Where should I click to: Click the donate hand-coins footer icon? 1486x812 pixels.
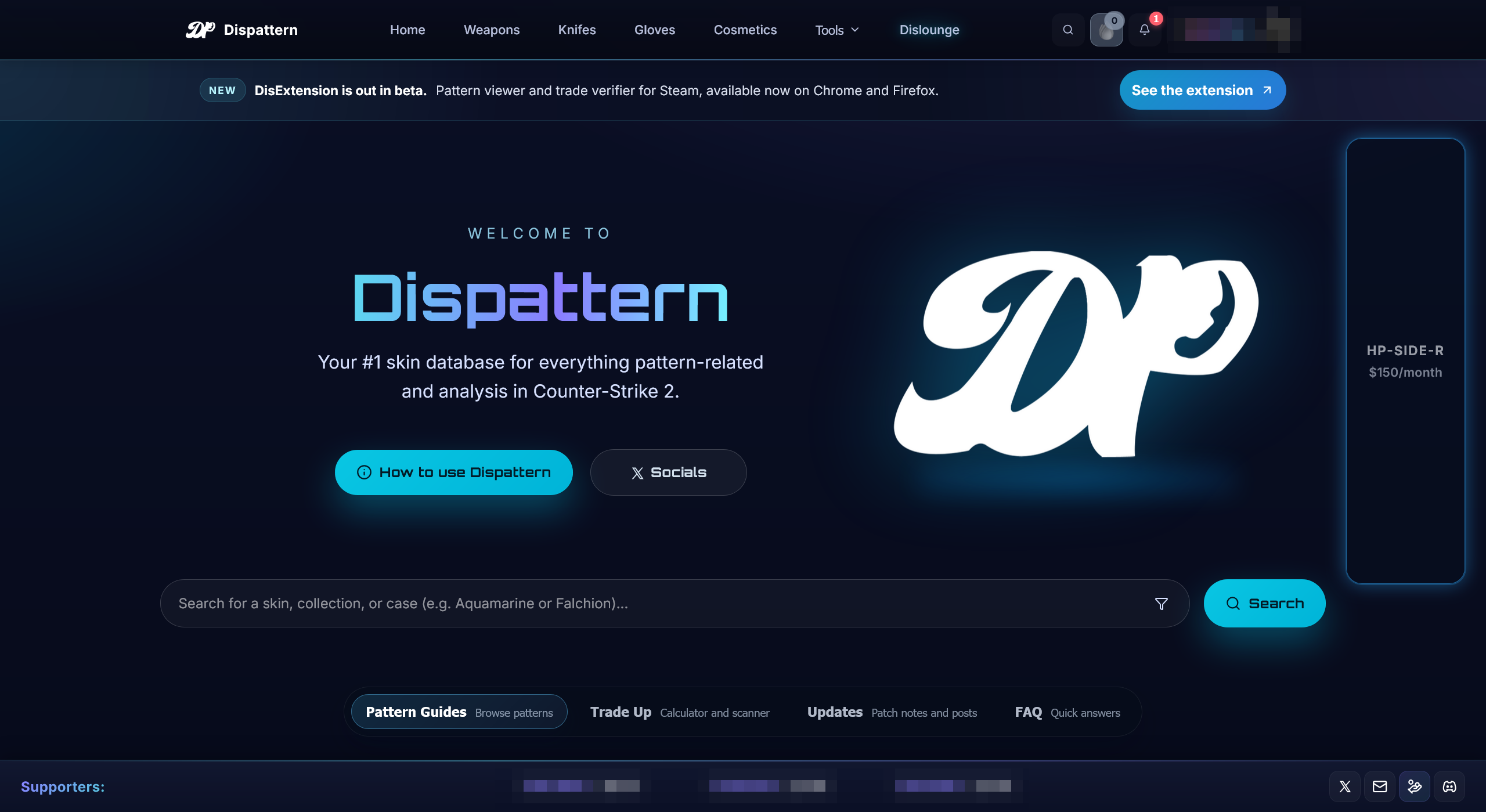1414,786
